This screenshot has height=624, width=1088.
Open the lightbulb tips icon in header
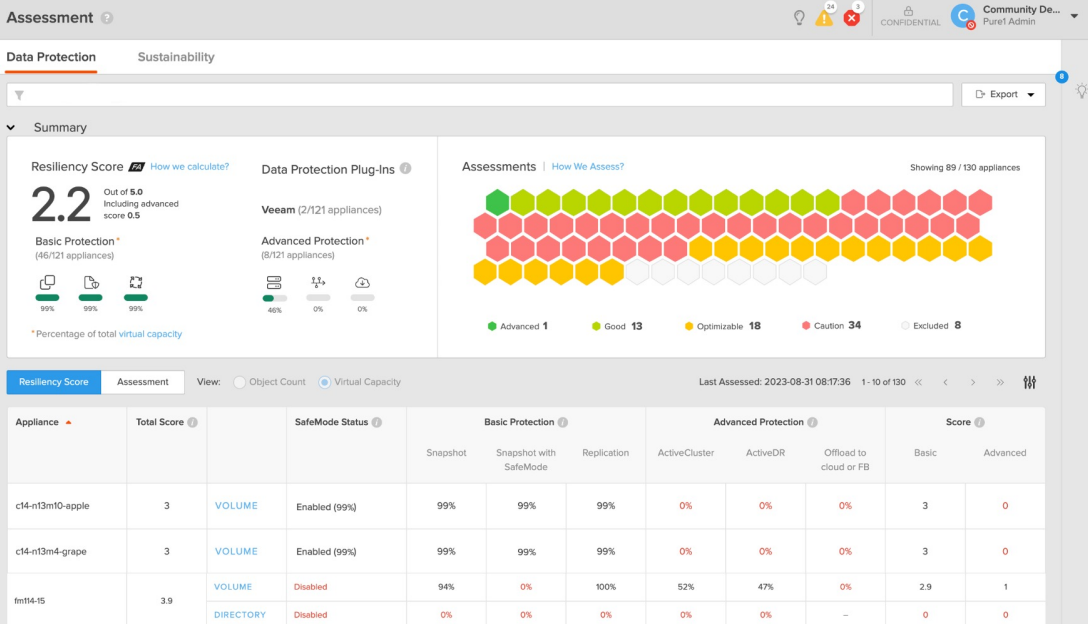tap(799, 18)
